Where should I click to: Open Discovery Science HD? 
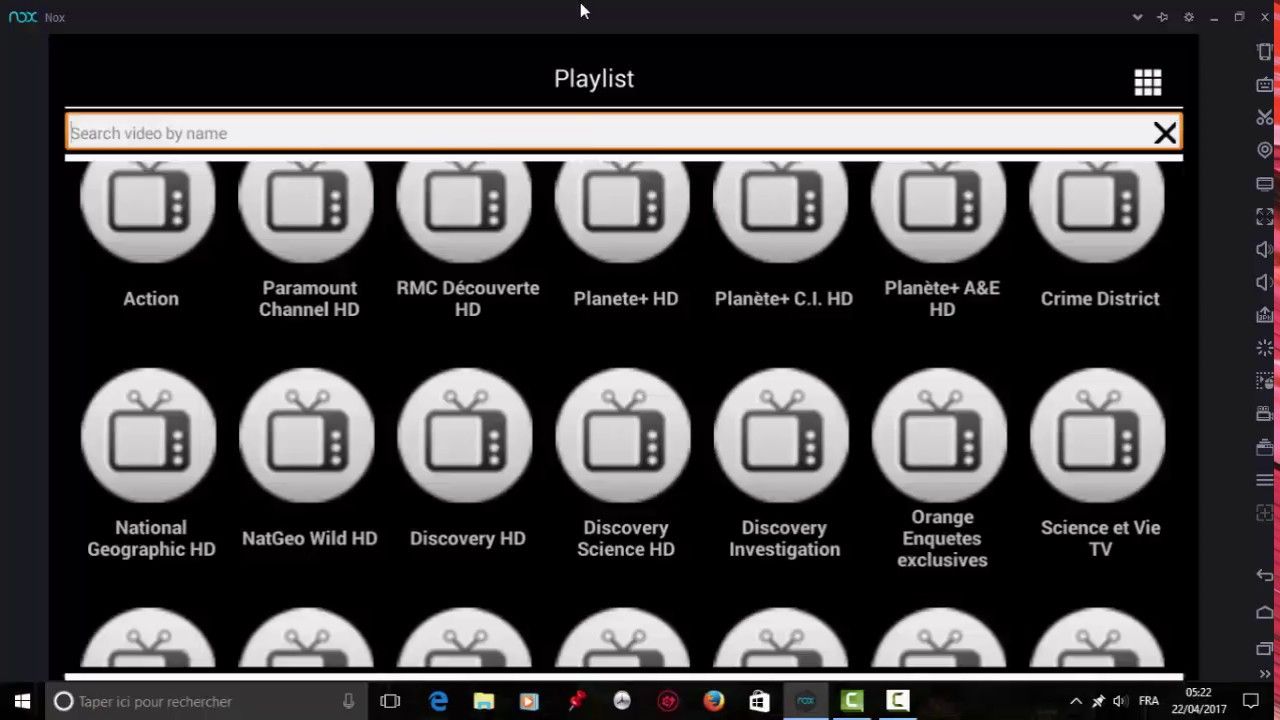click(x=626, y=464)
